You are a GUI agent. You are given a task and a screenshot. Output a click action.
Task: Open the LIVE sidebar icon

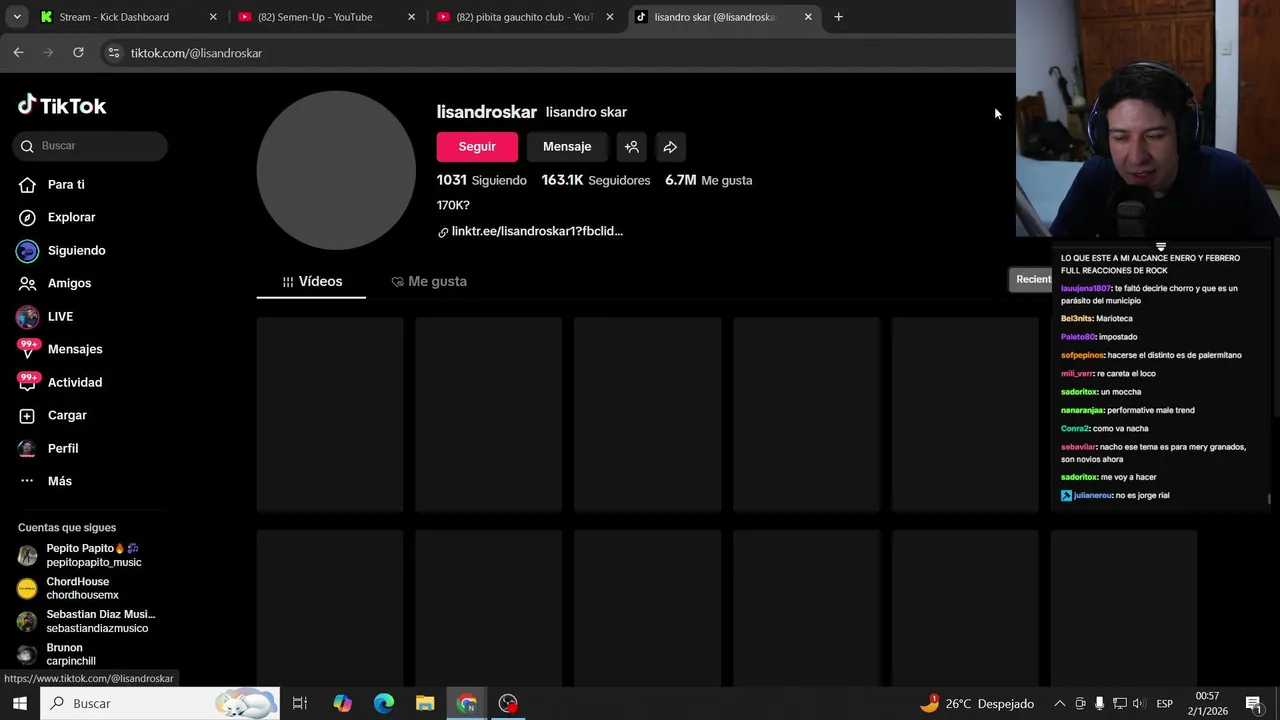pyautogui.click(x=27, y=316)
